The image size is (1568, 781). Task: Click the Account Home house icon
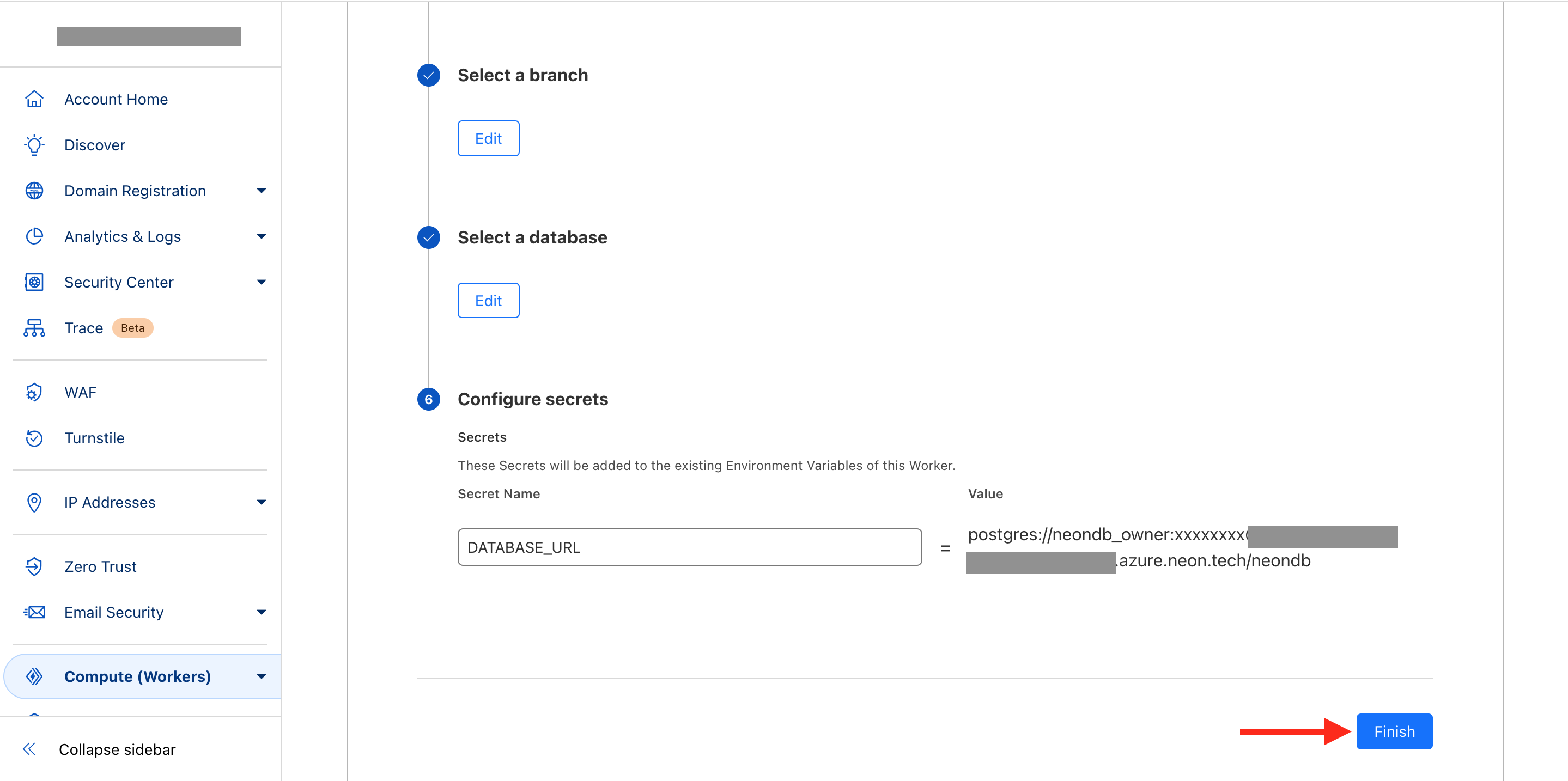pos(34,99)
